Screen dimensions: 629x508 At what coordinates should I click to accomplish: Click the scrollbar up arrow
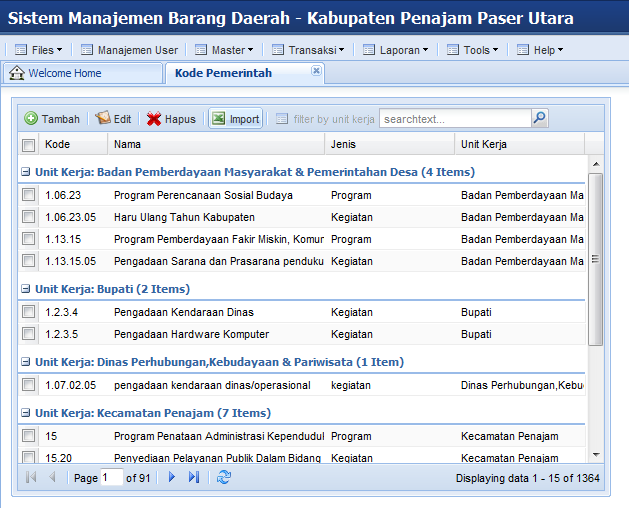point(596,164)
